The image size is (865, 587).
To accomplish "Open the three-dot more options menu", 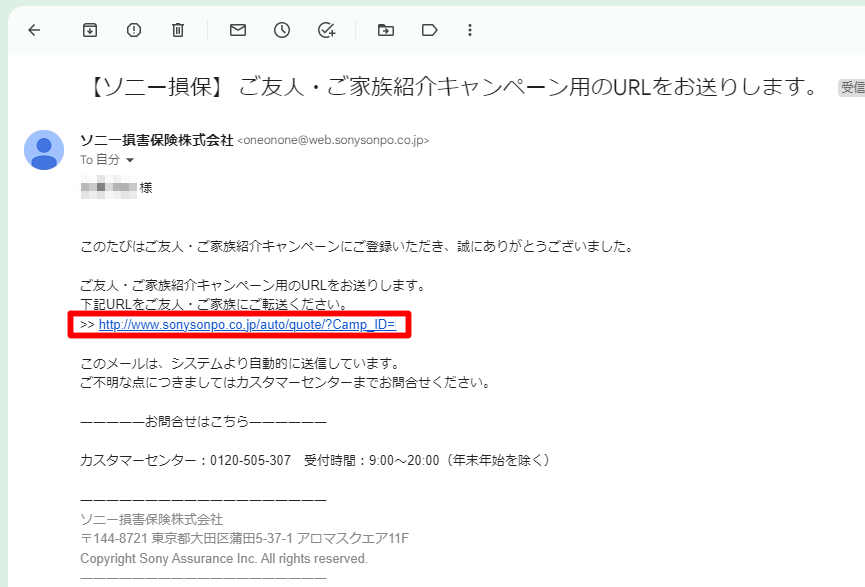I will [470, 30].
